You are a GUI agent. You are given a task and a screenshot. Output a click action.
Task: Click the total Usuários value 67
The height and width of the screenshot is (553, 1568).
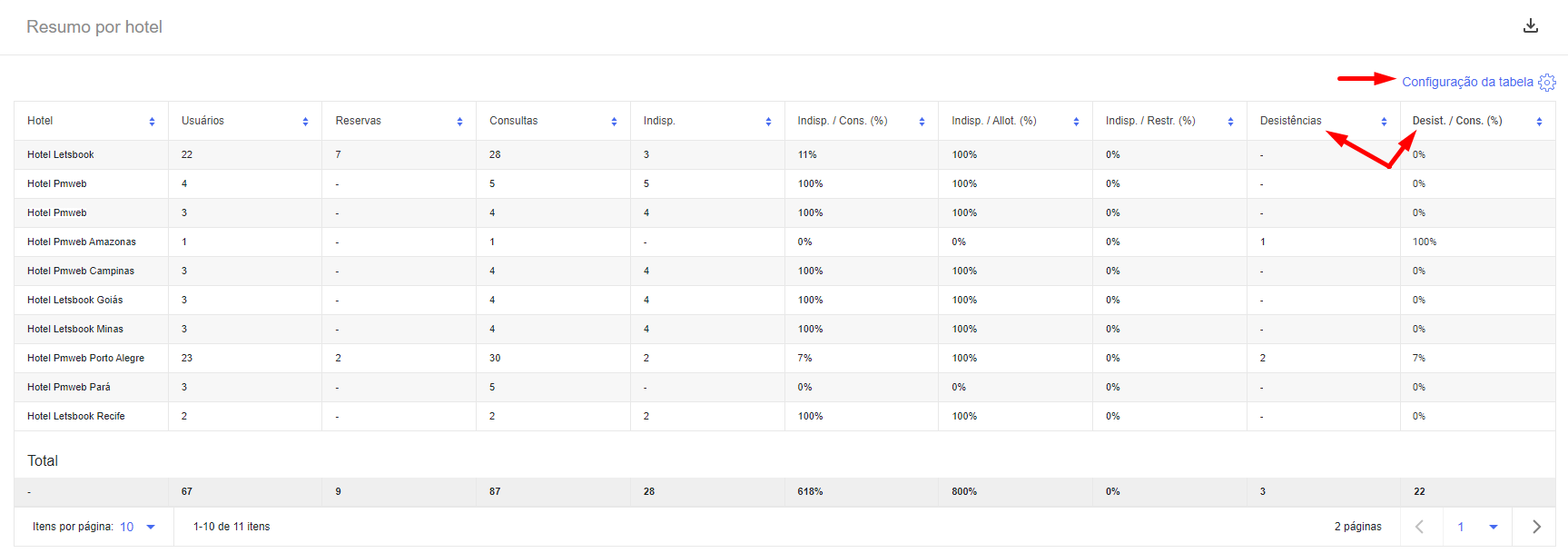tap(186, 491)
